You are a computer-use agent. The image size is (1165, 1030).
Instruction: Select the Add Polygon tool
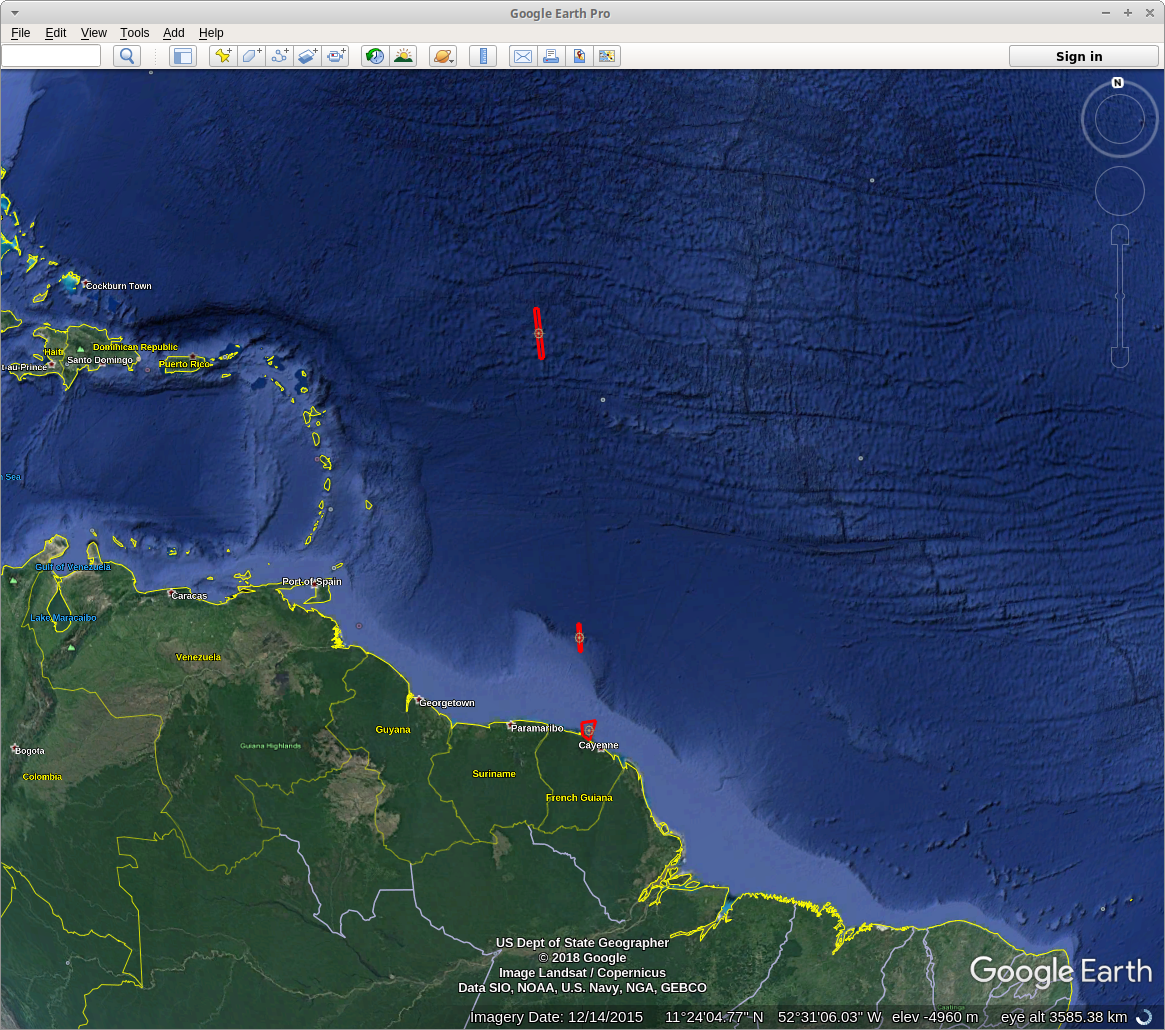(251, 56)
